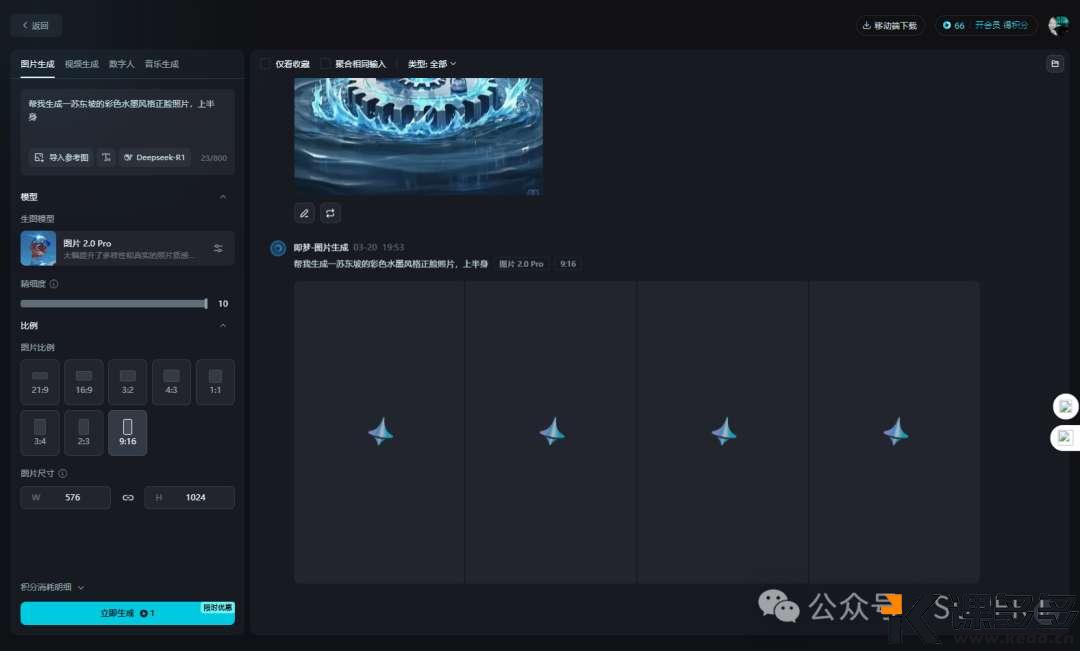Expand the 积分消耗明细 details
The image size is (1080, 651).
pos(53,587)
